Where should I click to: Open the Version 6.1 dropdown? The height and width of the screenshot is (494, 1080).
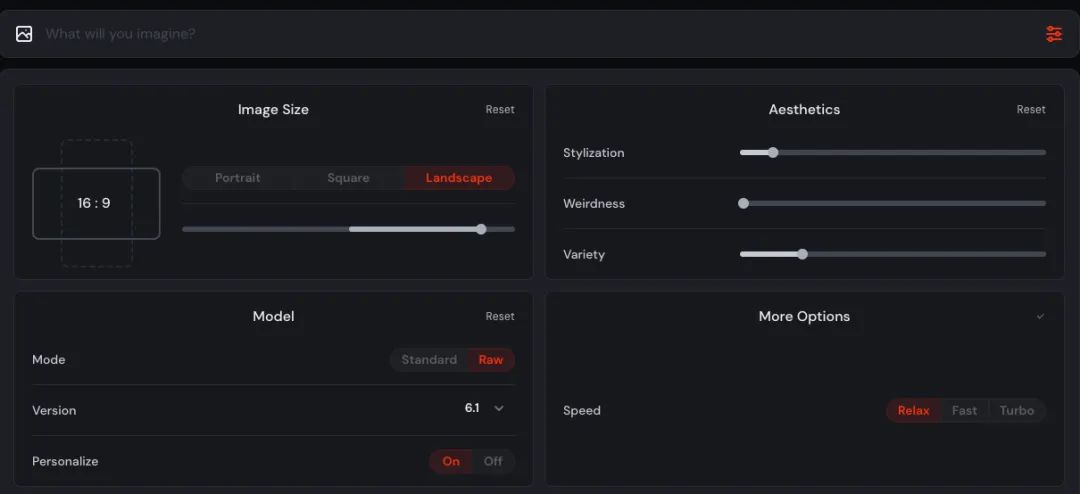485,408
